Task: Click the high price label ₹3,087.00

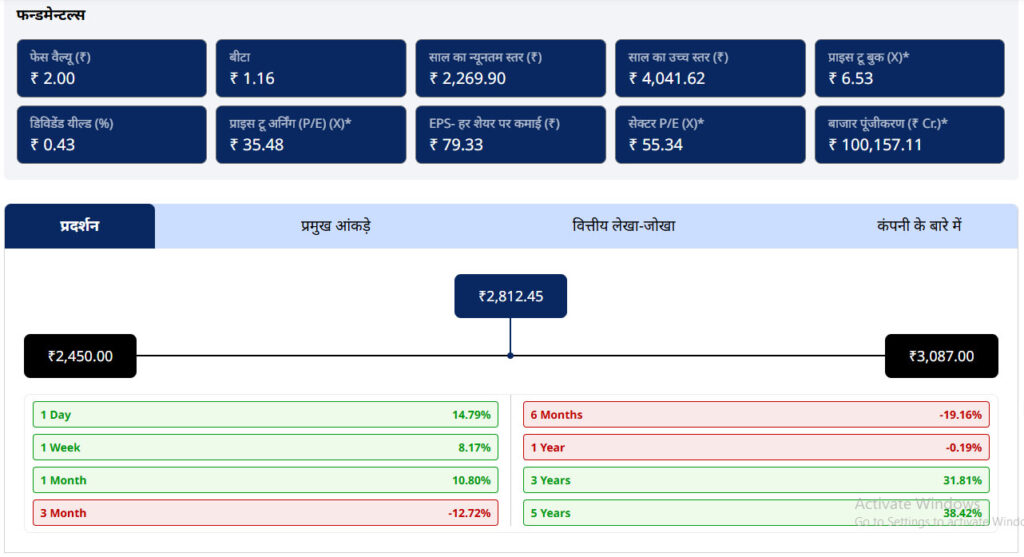Action: pos(941,356)
